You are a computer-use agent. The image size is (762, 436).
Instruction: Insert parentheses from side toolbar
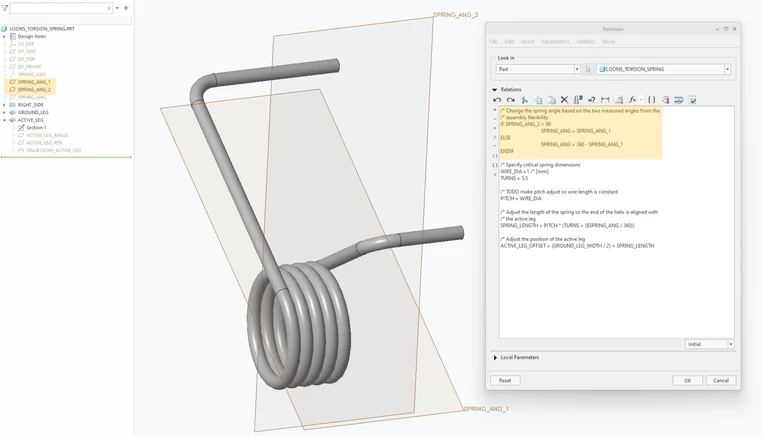pyautogui.click(x=495, y=156)
